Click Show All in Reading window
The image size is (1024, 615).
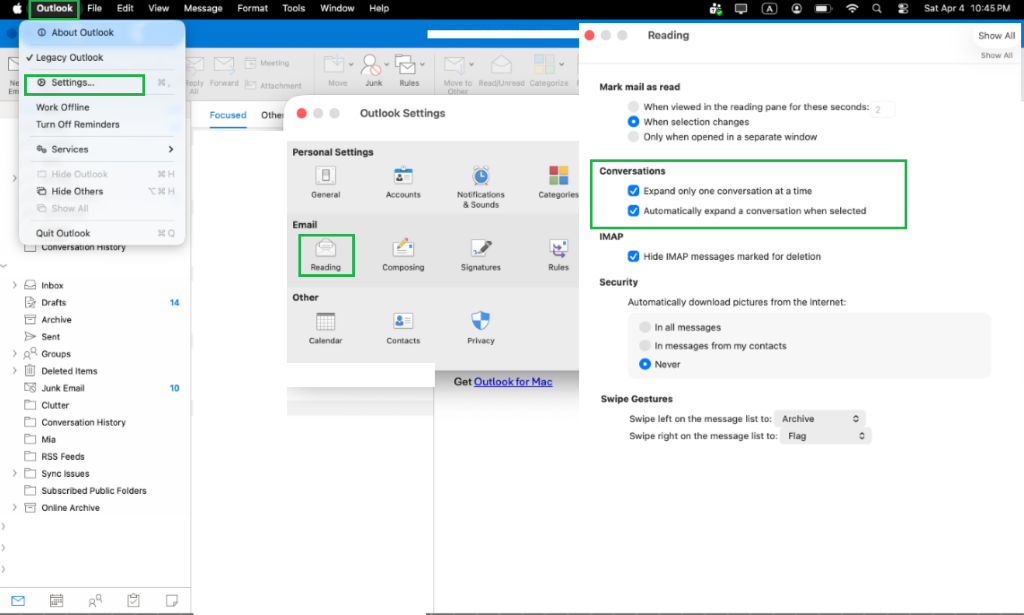click(x=996, y=36)
